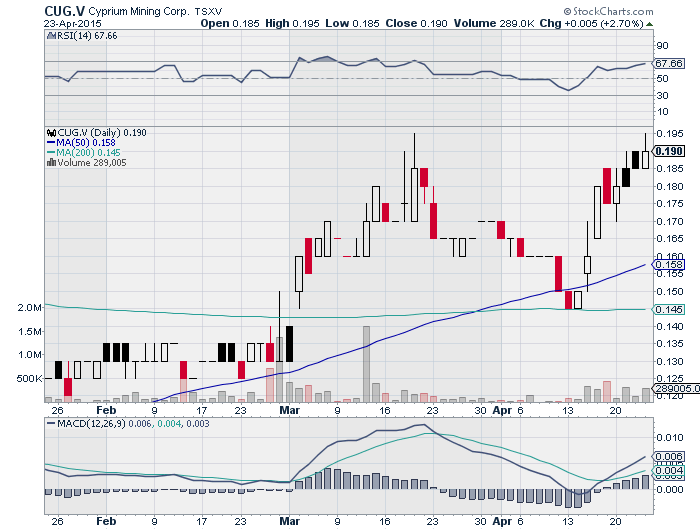700x530 pixels.
Task: Click the Close 0.190 value
Action: tap(416, 23)
